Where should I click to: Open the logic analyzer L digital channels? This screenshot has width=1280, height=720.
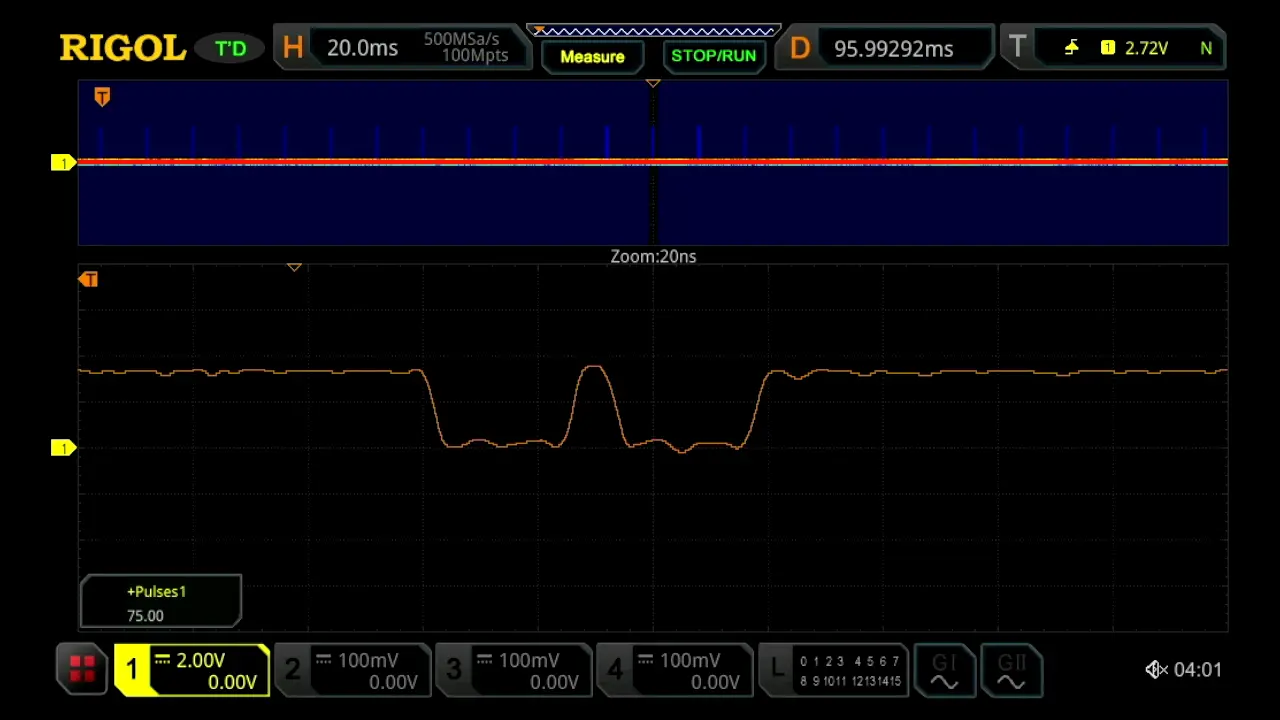[x=833, y=670]
